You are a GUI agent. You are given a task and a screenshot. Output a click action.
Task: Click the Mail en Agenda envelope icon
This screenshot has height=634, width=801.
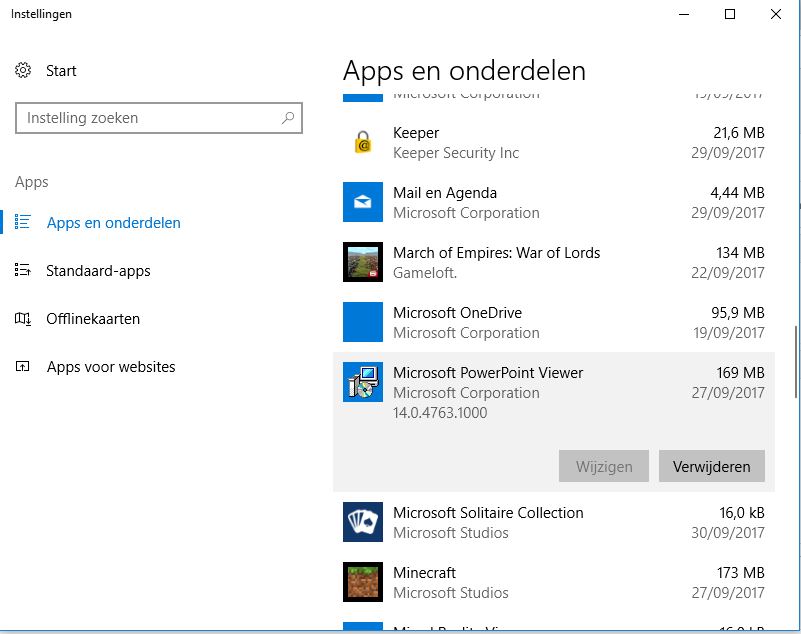coord(362,202)
